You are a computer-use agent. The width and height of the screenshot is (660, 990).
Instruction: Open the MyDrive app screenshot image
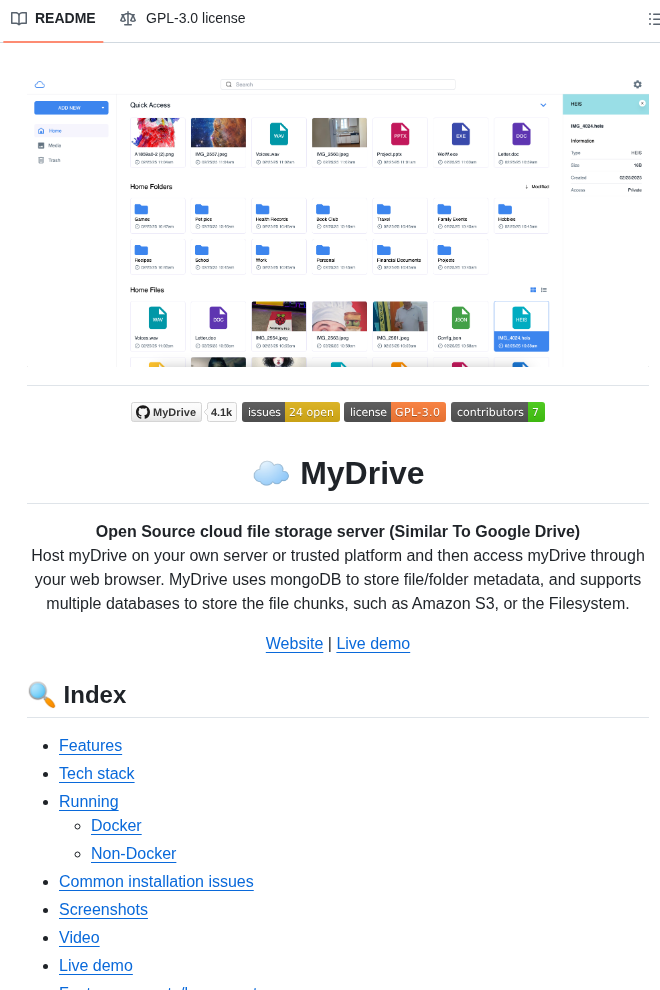(x=338, y=220)
